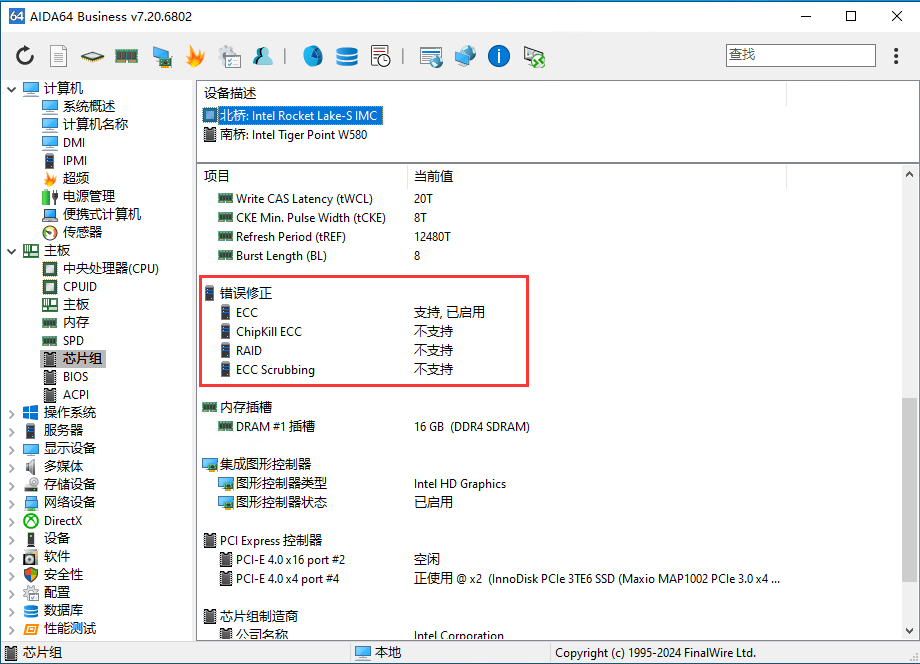Open the Report page icon
The width and height of the screenshot is (920, 664).
point(59,56)
